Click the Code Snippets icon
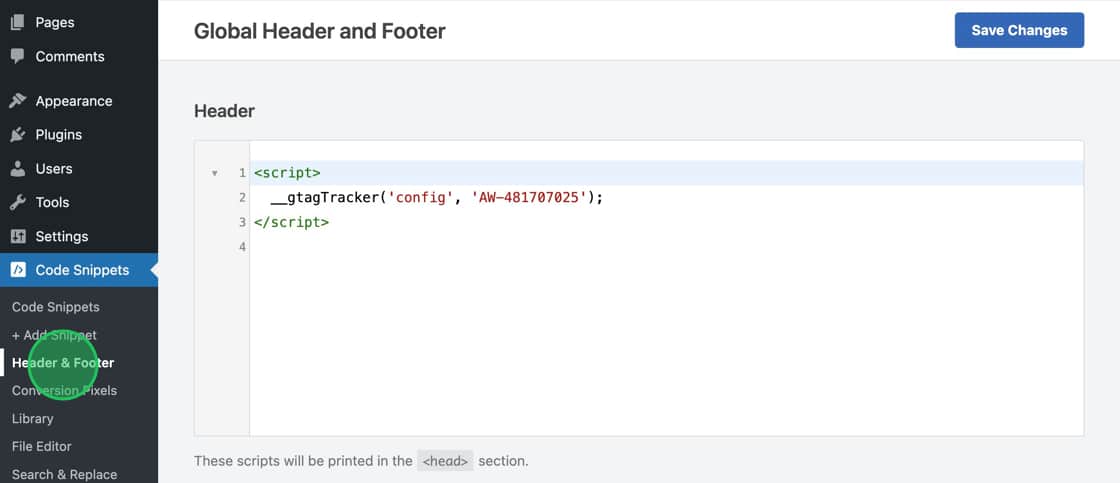 coord(18,270)
